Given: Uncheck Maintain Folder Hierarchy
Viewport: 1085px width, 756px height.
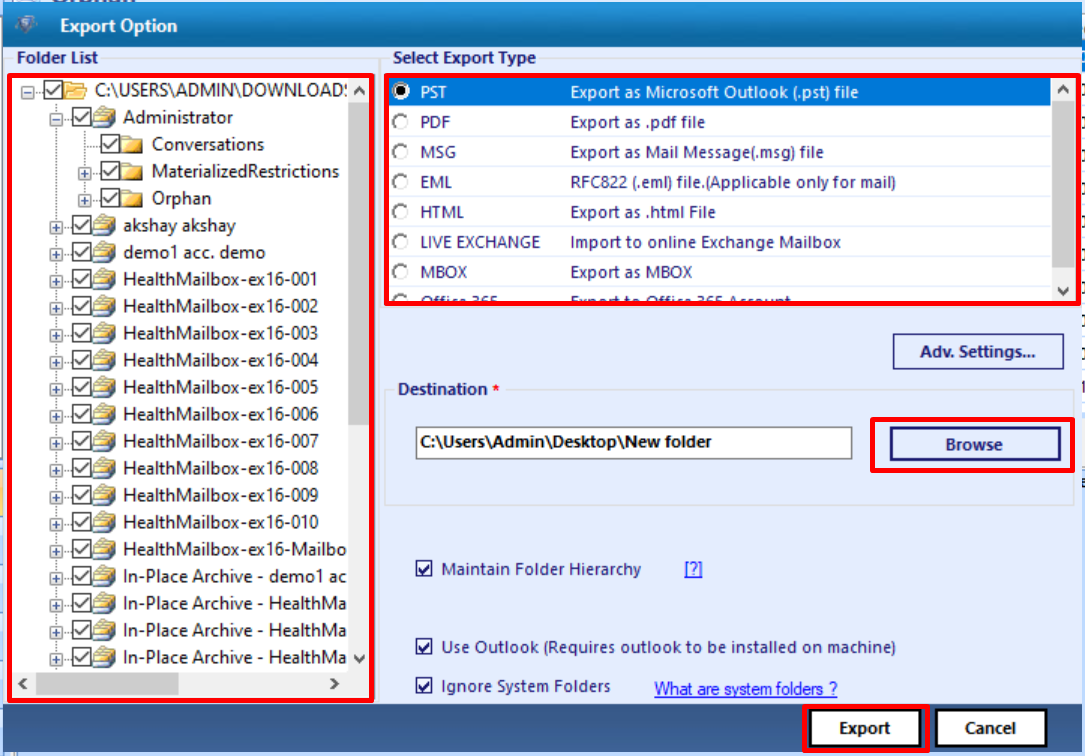Looking at the screenshot, I should tap(424, 569).
